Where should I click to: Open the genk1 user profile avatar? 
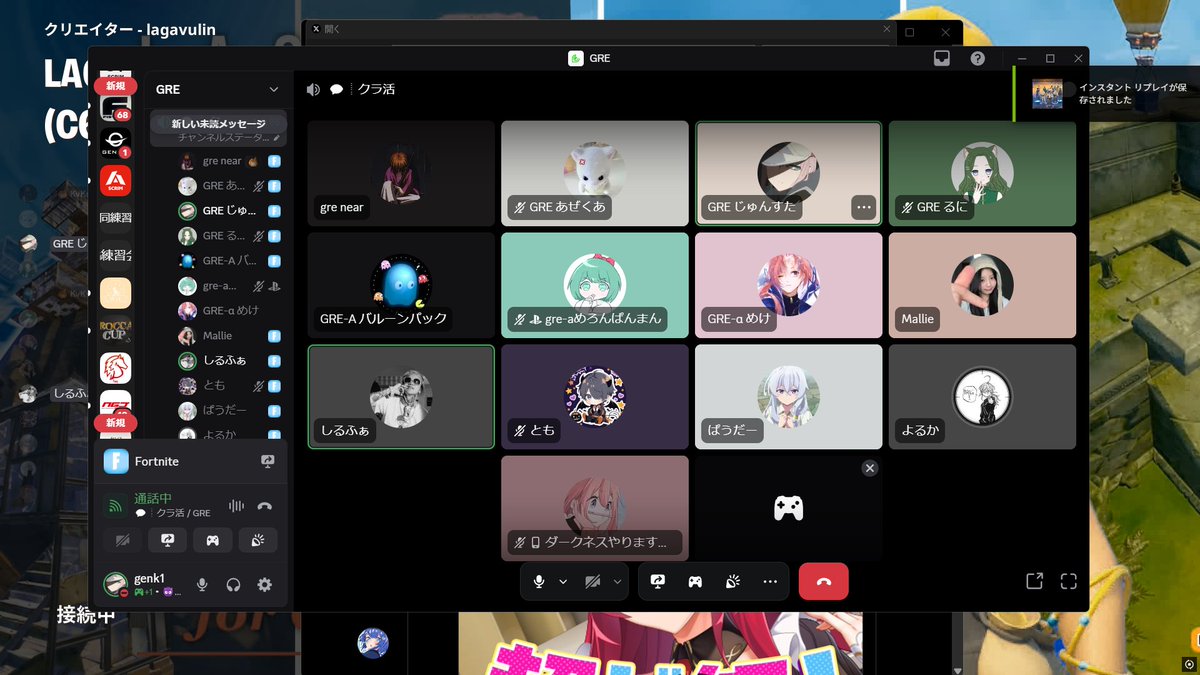click(x=116, y=584)
